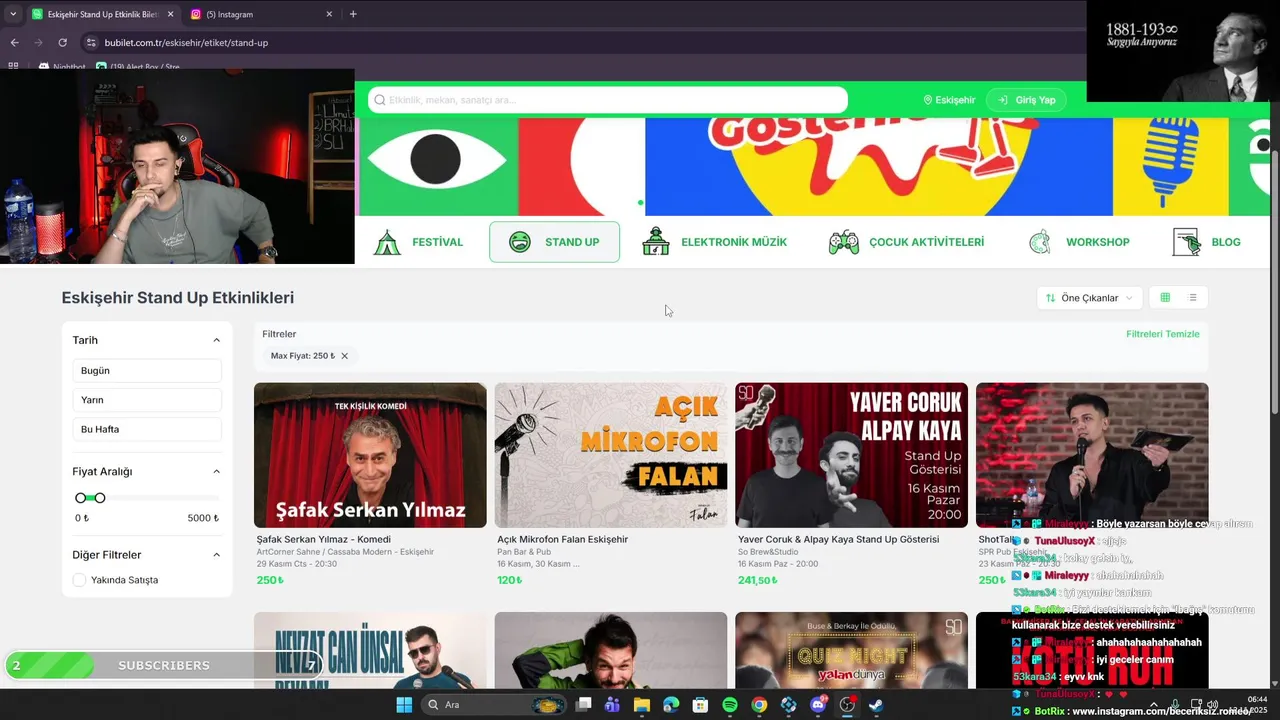1280x720 pixels.
Task: Go back in browser history
Action: point(14,42)
